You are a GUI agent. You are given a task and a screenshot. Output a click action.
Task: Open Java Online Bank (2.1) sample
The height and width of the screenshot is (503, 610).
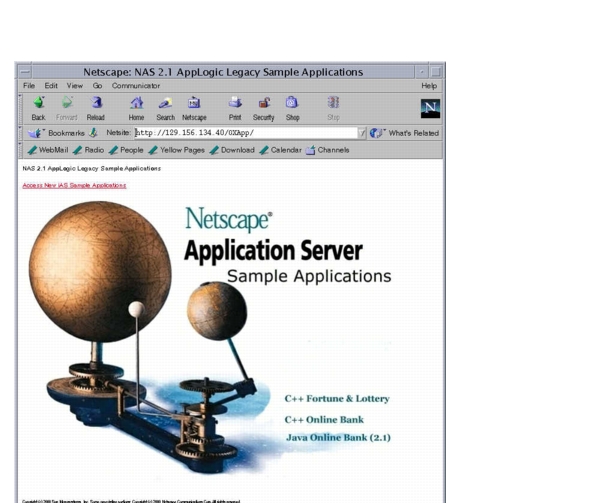[338, 438]
